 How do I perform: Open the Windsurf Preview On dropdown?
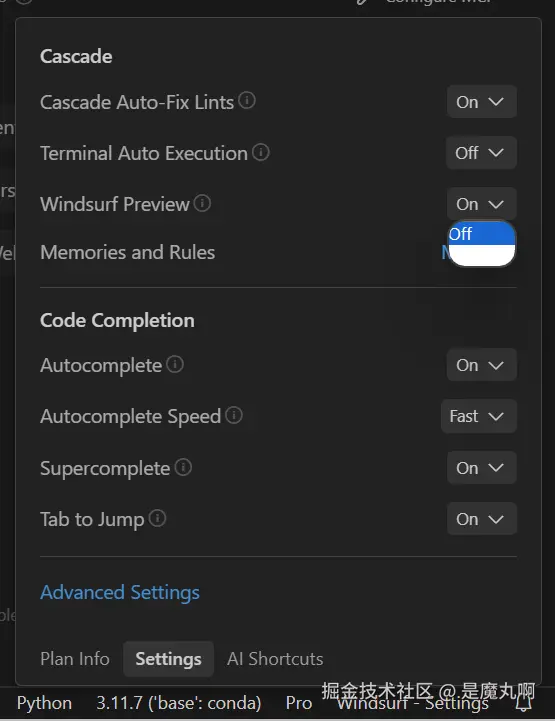pyautogui.click(x=481, y=204)
